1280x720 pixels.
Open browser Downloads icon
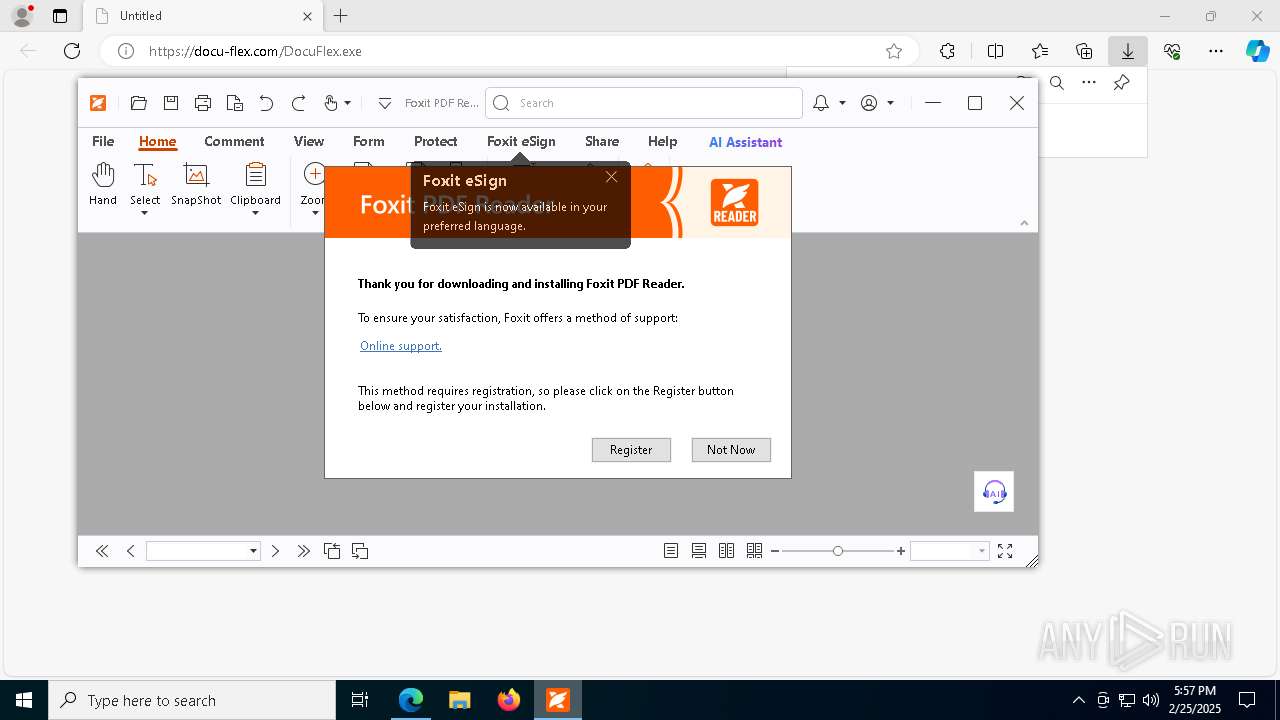1128,51
